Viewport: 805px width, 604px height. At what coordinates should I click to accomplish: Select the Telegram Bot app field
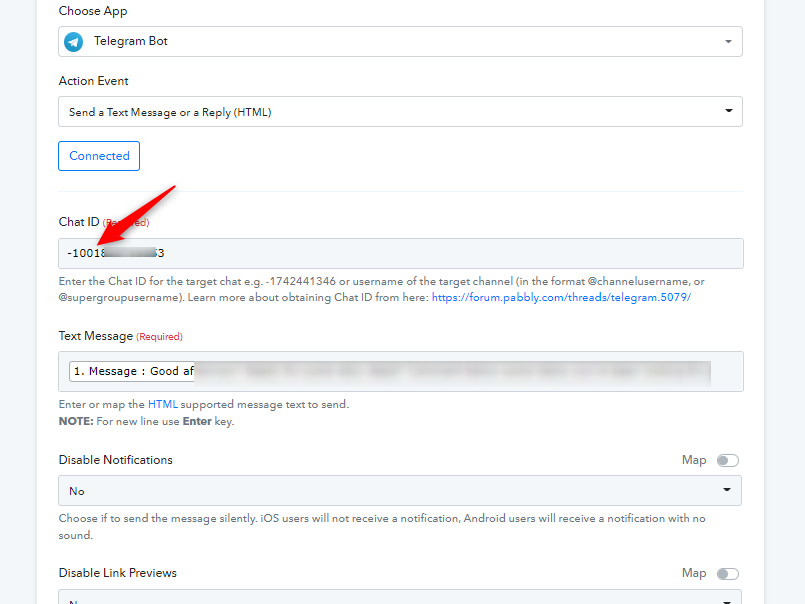[x=400, y=42]
